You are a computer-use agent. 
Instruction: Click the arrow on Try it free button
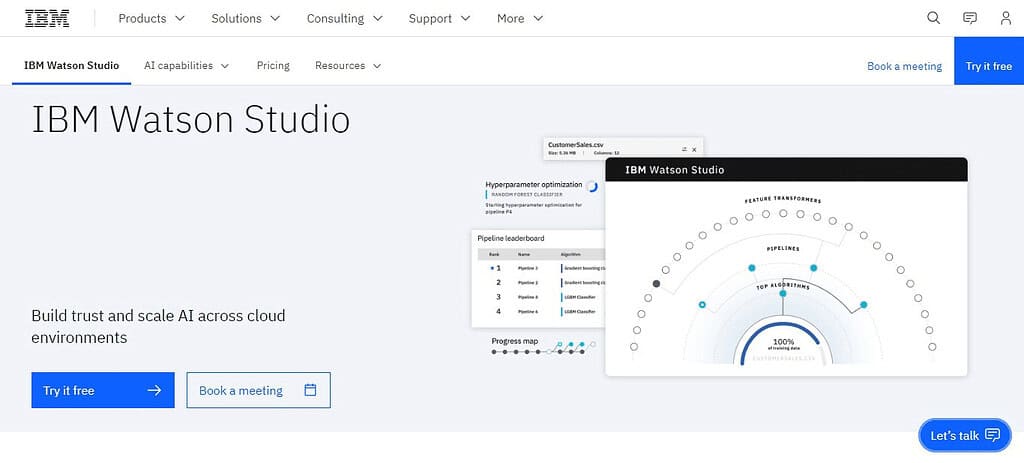(154, 391)
